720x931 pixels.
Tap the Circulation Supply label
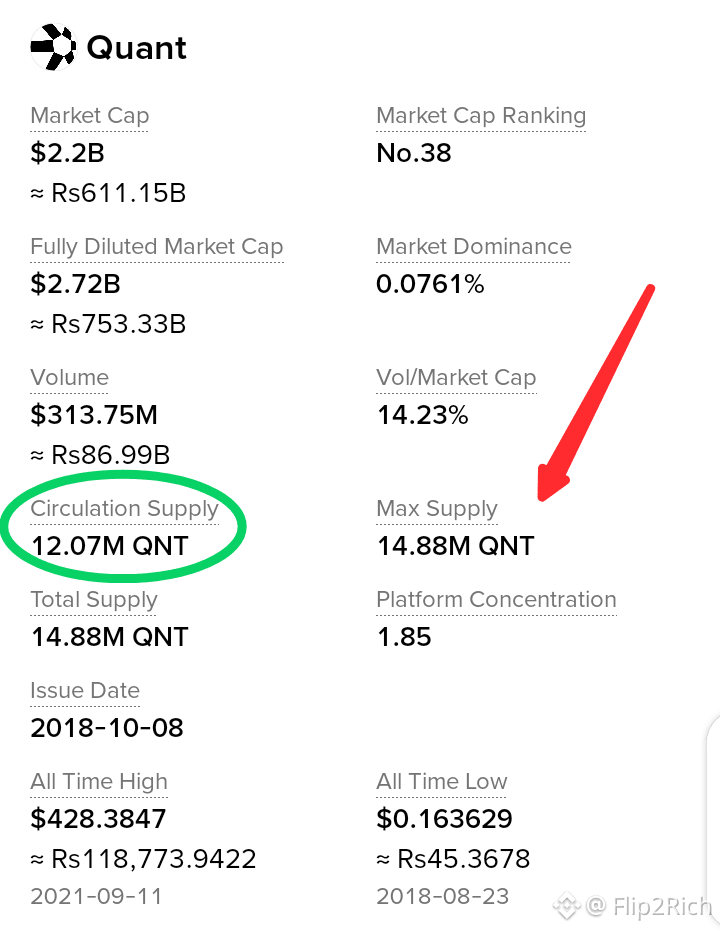pos(125,509)
